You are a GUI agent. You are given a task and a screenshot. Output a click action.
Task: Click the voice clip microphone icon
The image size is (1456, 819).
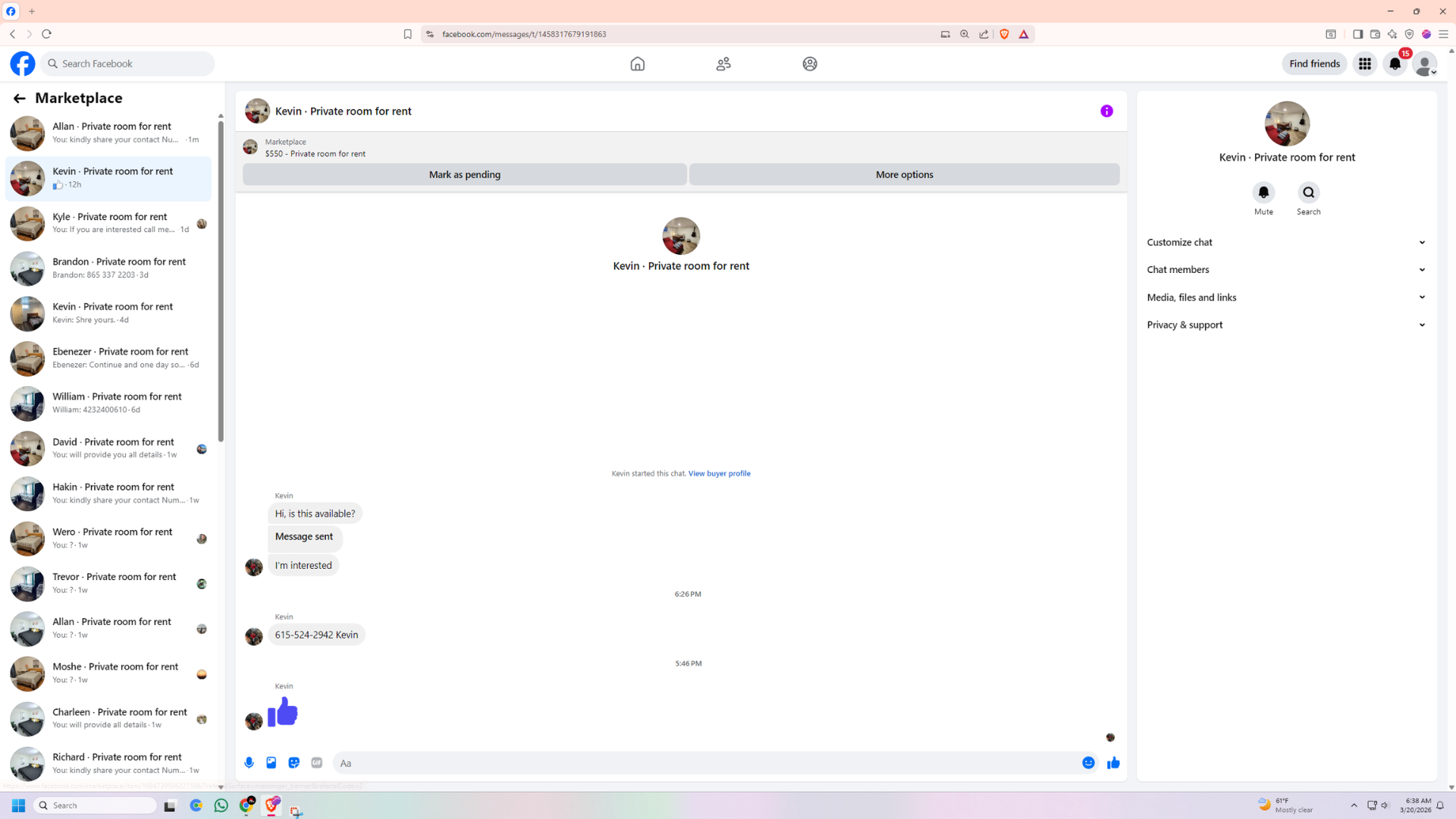pyautogui.click(x=249, y=763)
